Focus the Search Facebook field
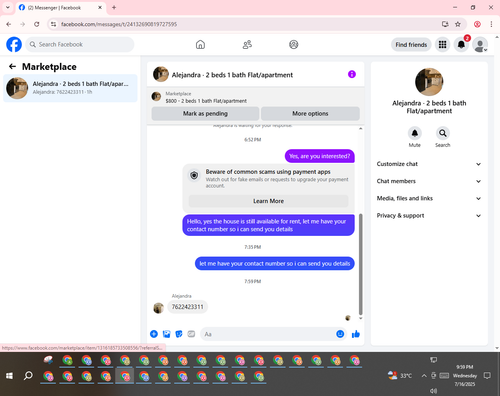 coord(80,44)
